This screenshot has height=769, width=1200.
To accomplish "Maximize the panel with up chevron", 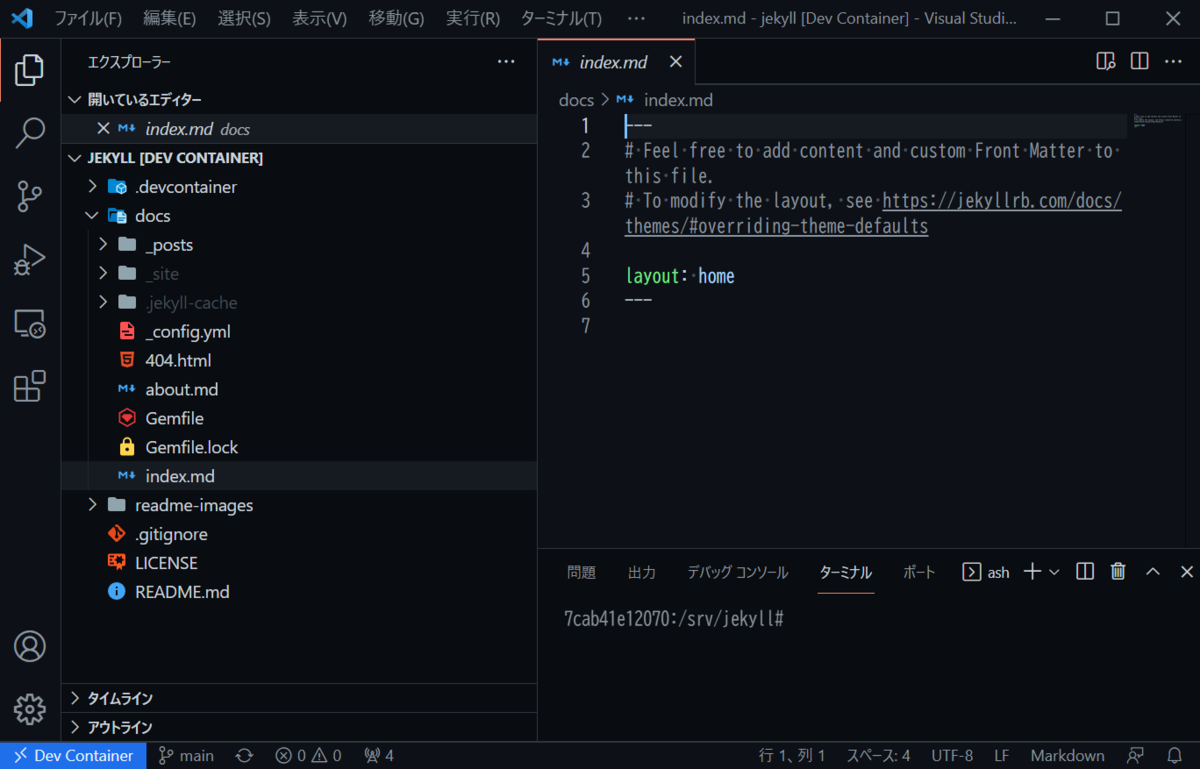I will pos(1153,572).
